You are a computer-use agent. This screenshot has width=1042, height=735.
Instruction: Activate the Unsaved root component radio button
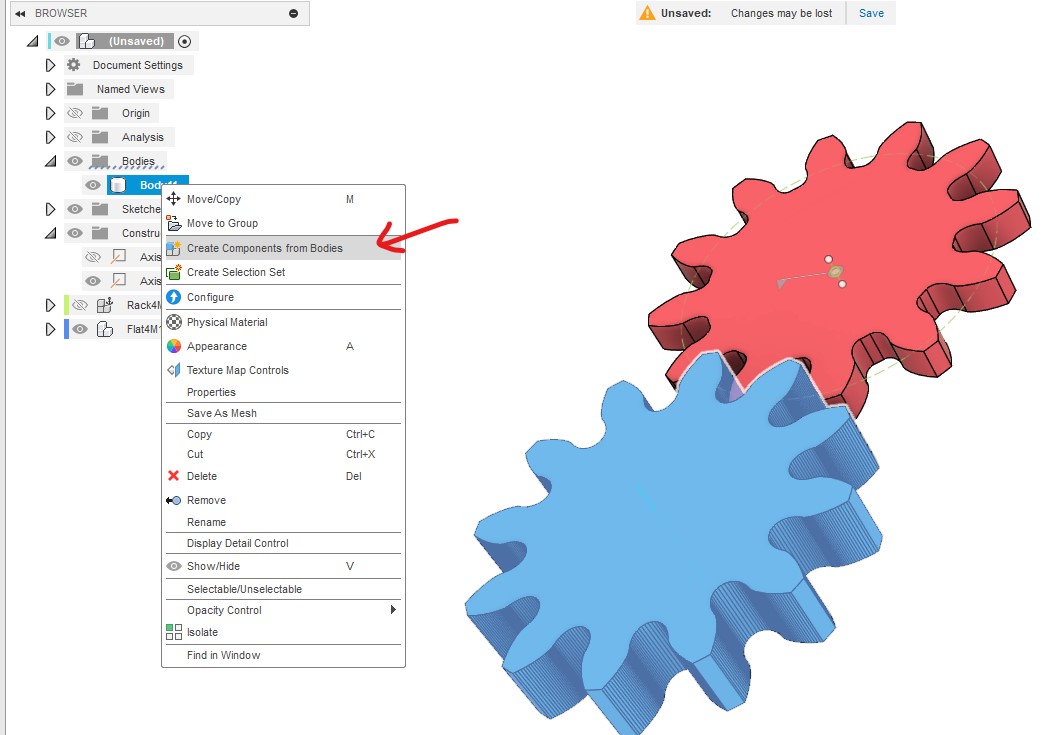184,41
